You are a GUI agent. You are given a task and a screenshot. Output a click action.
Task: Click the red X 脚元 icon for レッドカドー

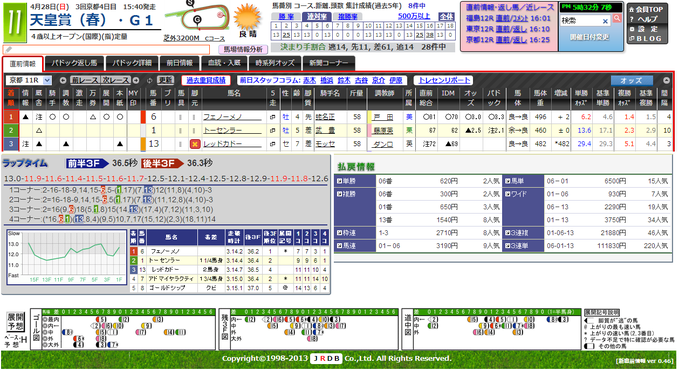tap(195, 144)
